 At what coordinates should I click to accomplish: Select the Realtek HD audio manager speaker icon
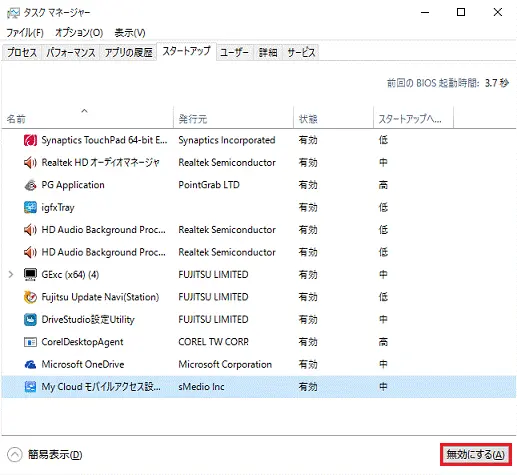30,163
